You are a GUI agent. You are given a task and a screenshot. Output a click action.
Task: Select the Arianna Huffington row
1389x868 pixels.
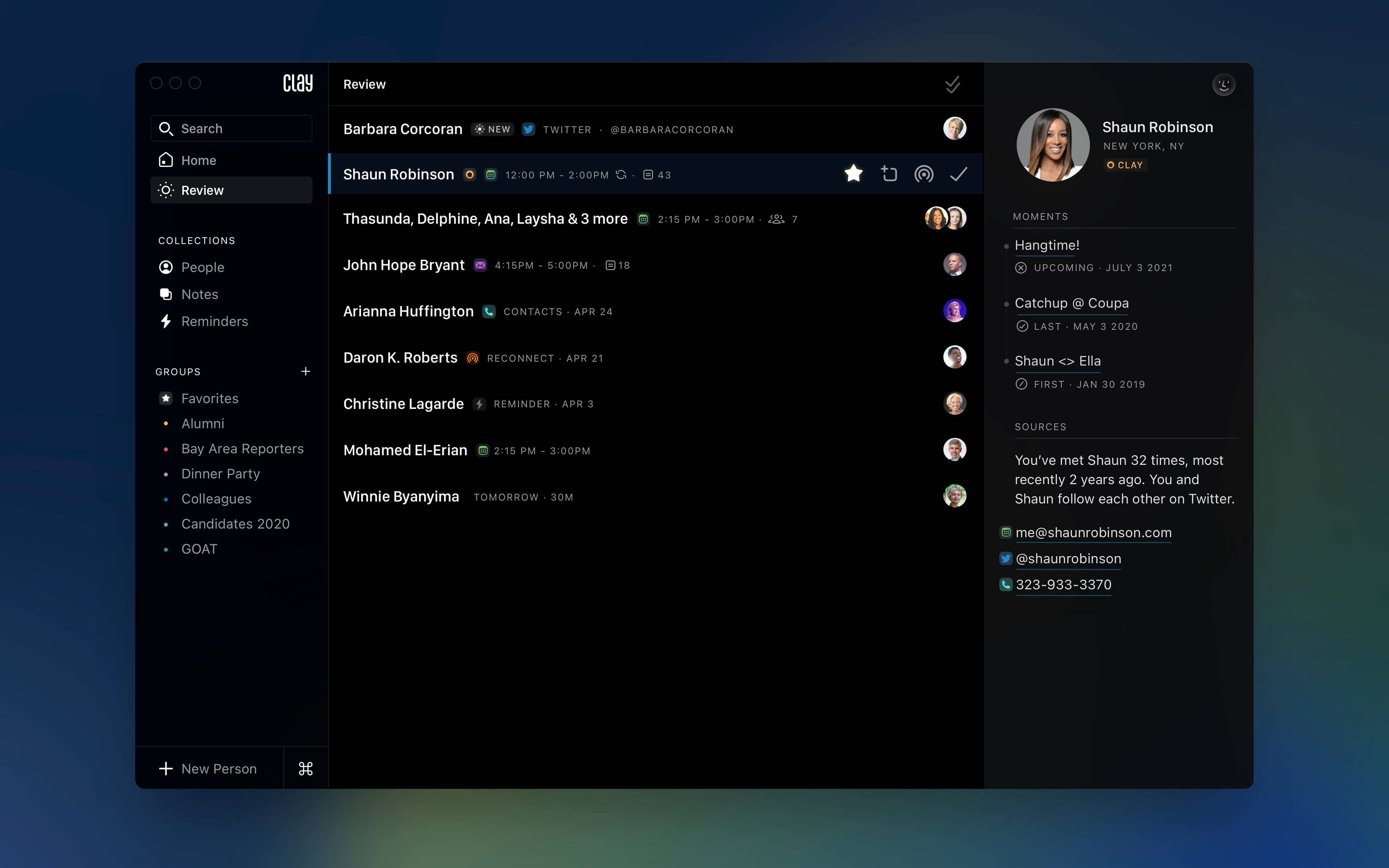click(655, 311)
